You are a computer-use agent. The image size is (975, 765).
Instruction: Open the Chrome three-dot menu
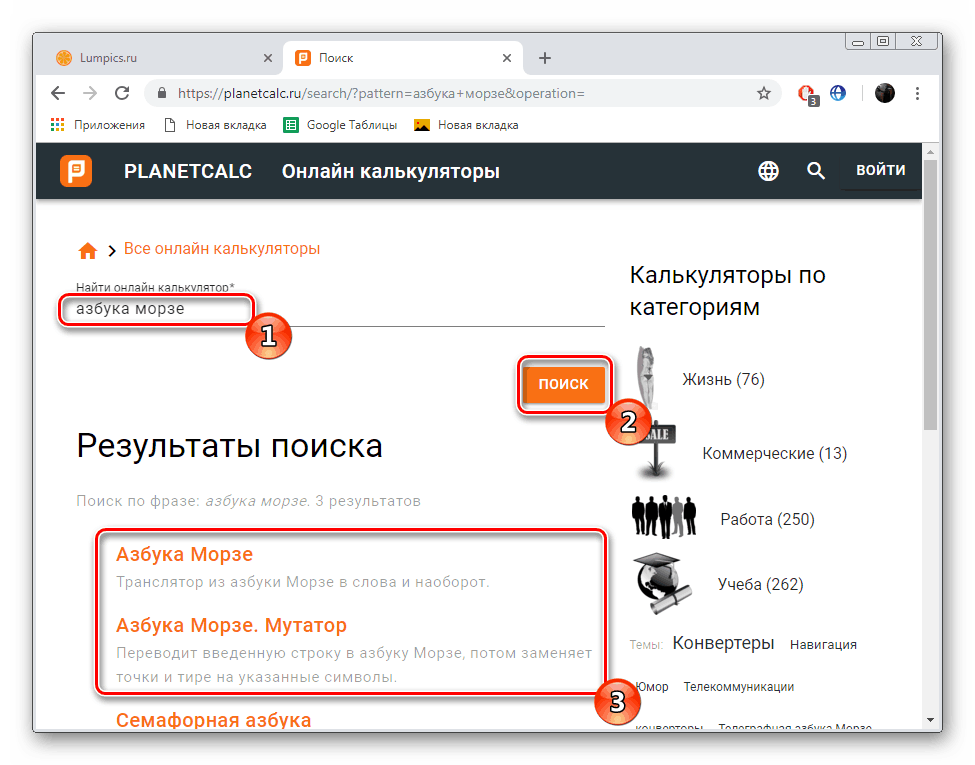point(917,93)
